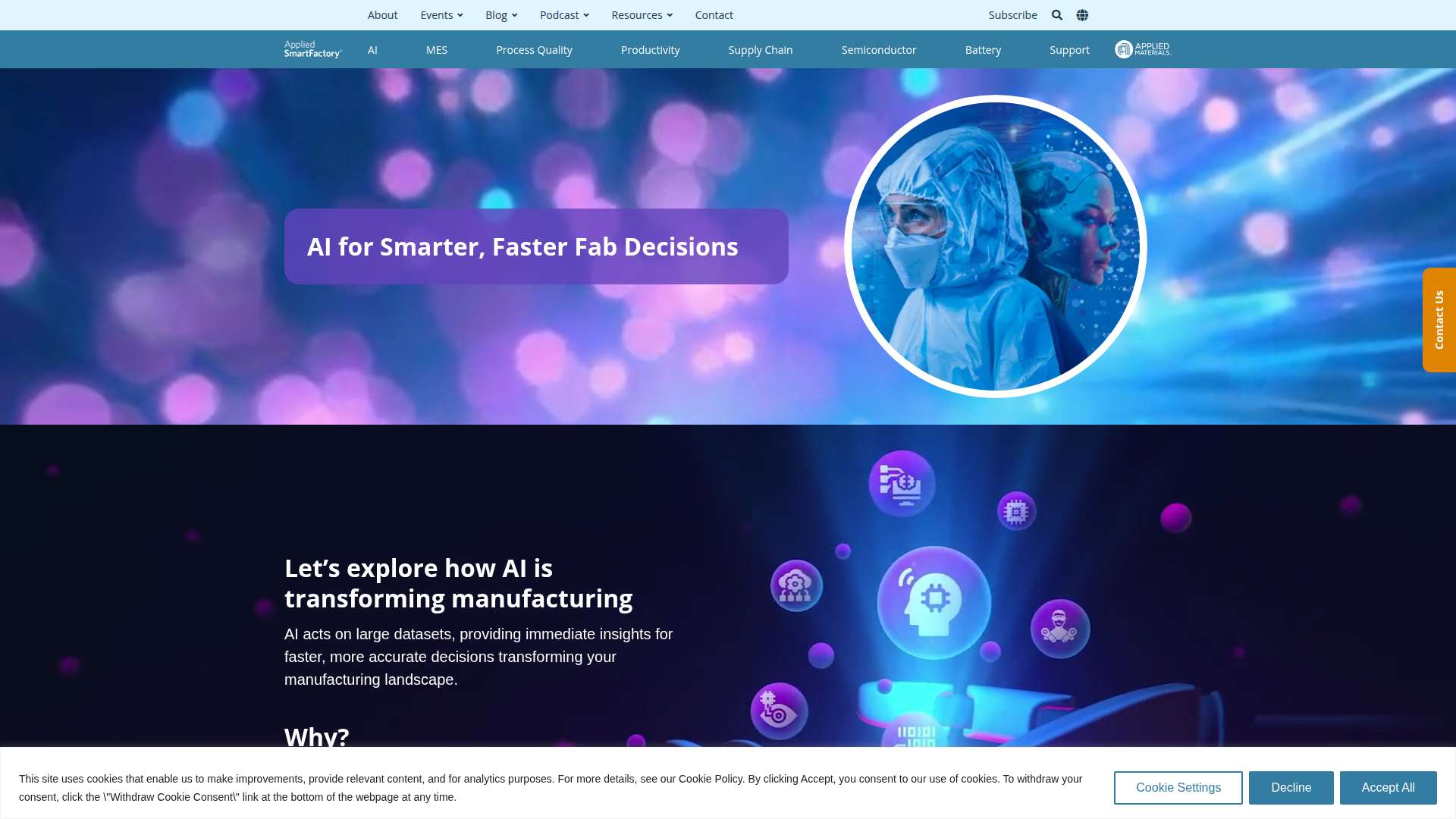The height and width of the screenshot is (819, 1456).
Task: Click the search magnifier icon
Action: tap(1057, 15)
